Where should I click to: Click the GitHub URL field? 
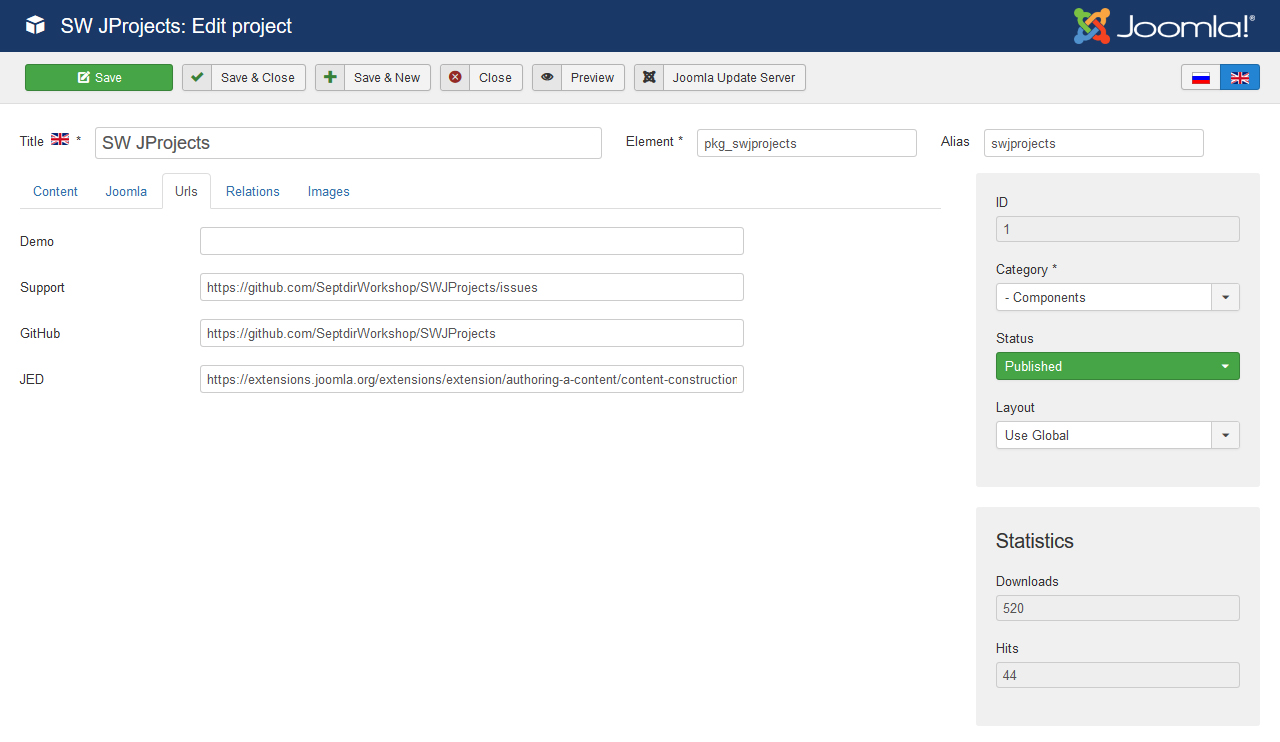pyautogui.click(x=472, y=333)
